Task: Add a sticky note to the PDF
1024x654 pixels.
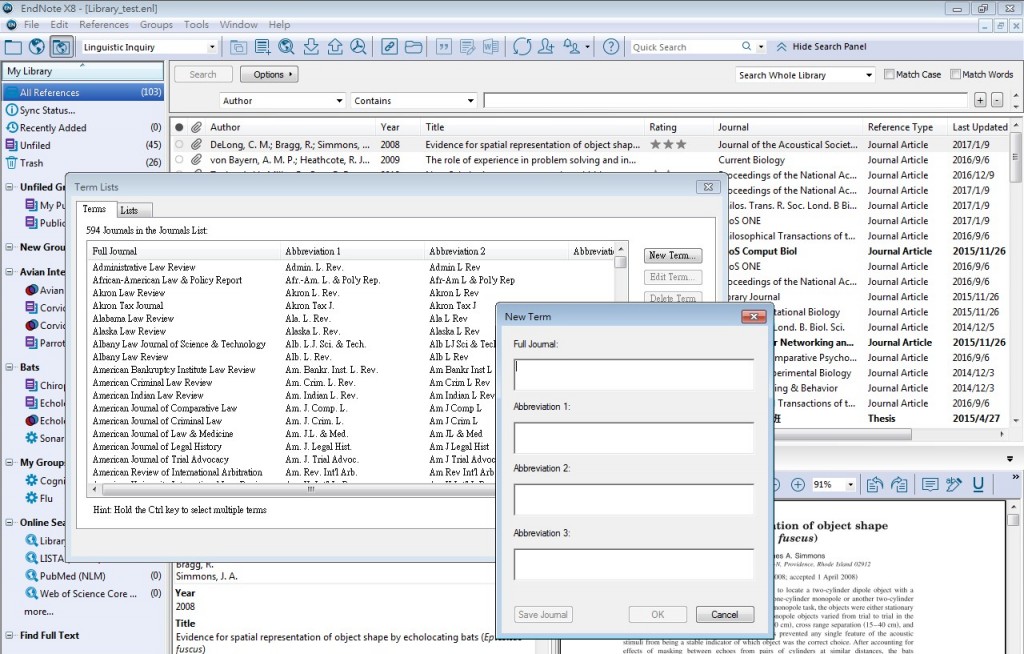Action: [x=930, y=485]
